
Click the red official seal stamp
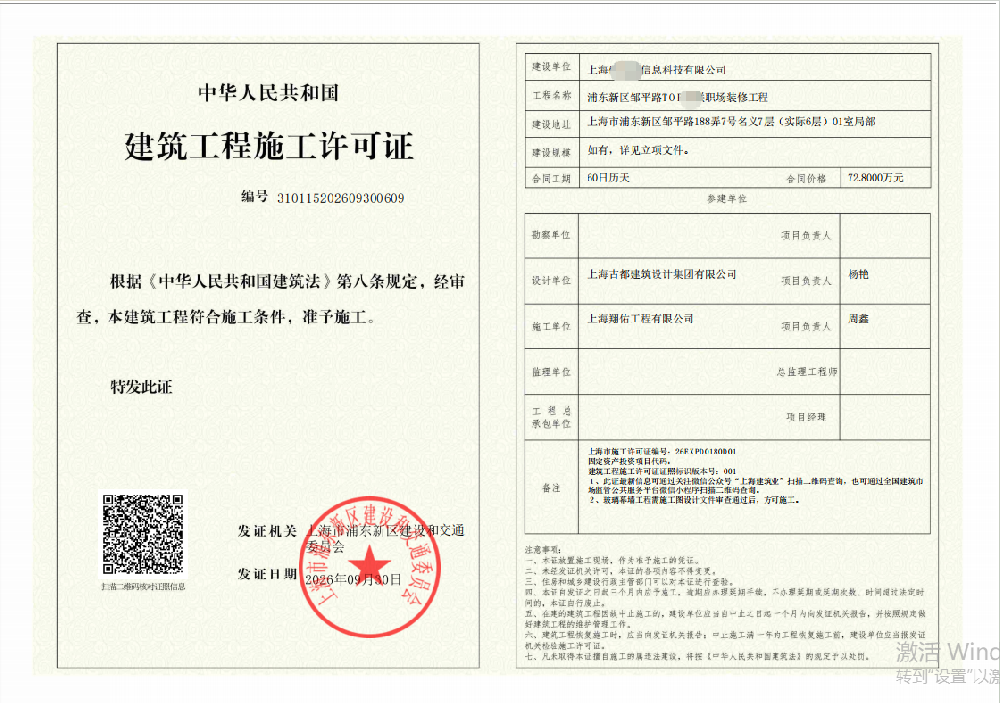click(x=369, y=567)
